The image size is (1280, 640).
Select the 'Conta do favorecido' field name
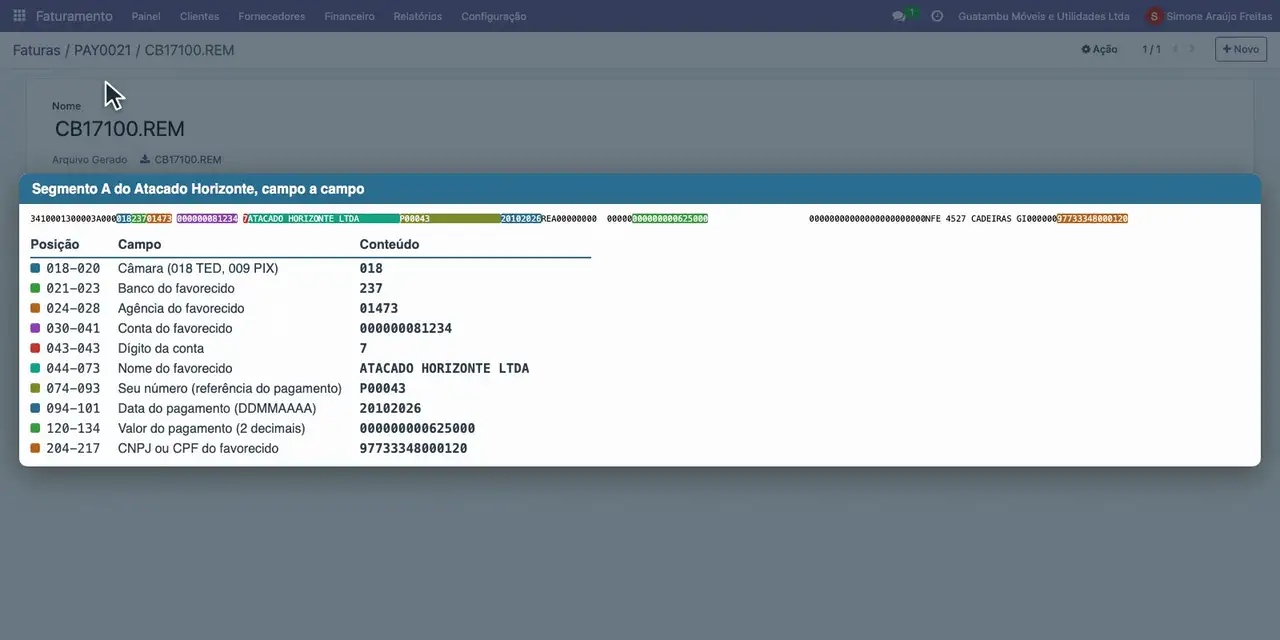[x=175, y=328]
